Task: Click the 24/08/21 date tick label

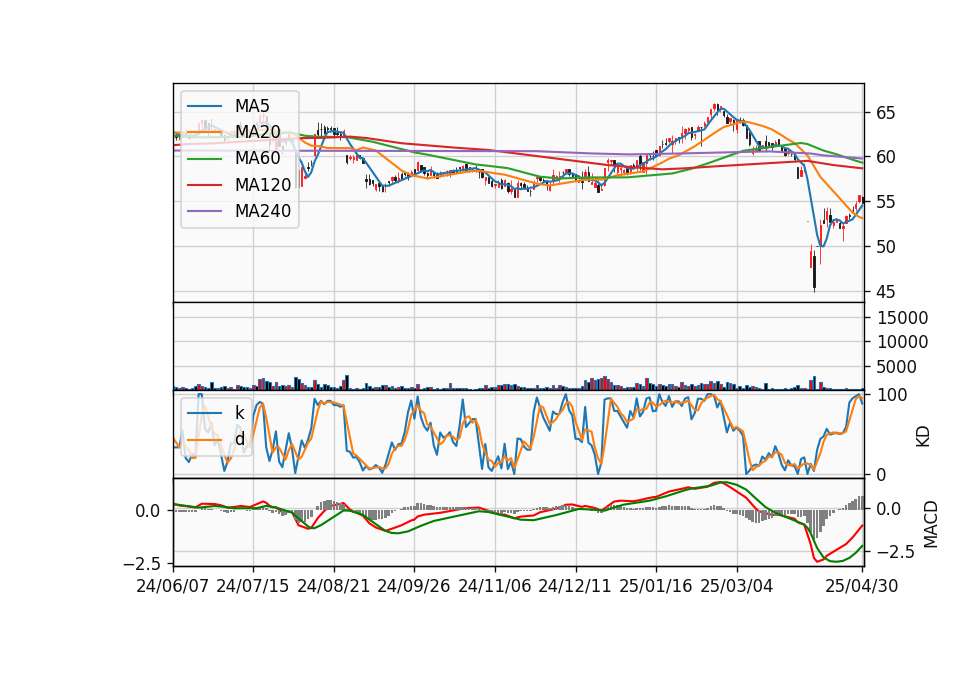Action: coord(334,586)
